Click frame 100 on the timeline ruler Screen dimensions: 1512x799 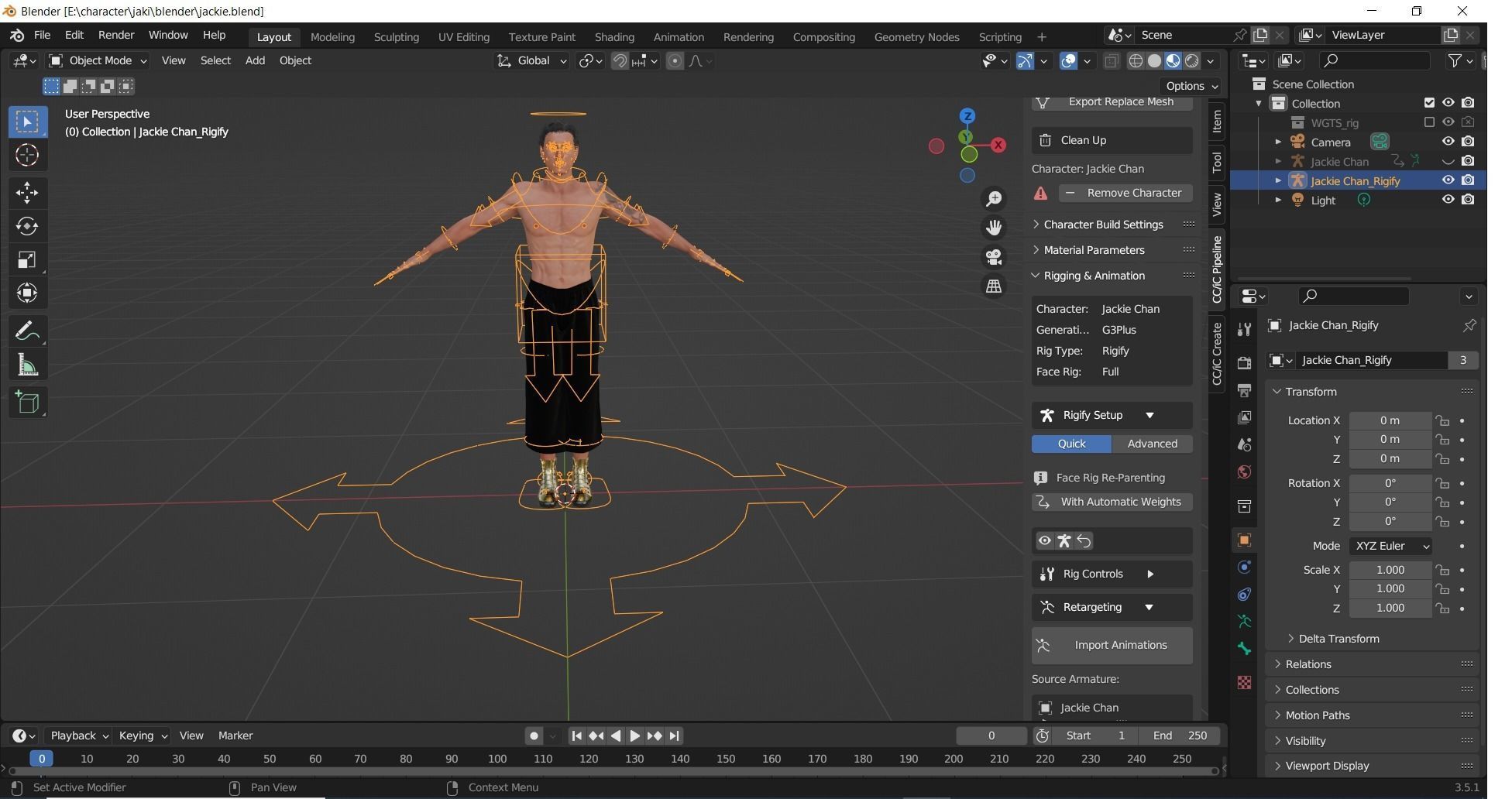(x=497, y=759)
